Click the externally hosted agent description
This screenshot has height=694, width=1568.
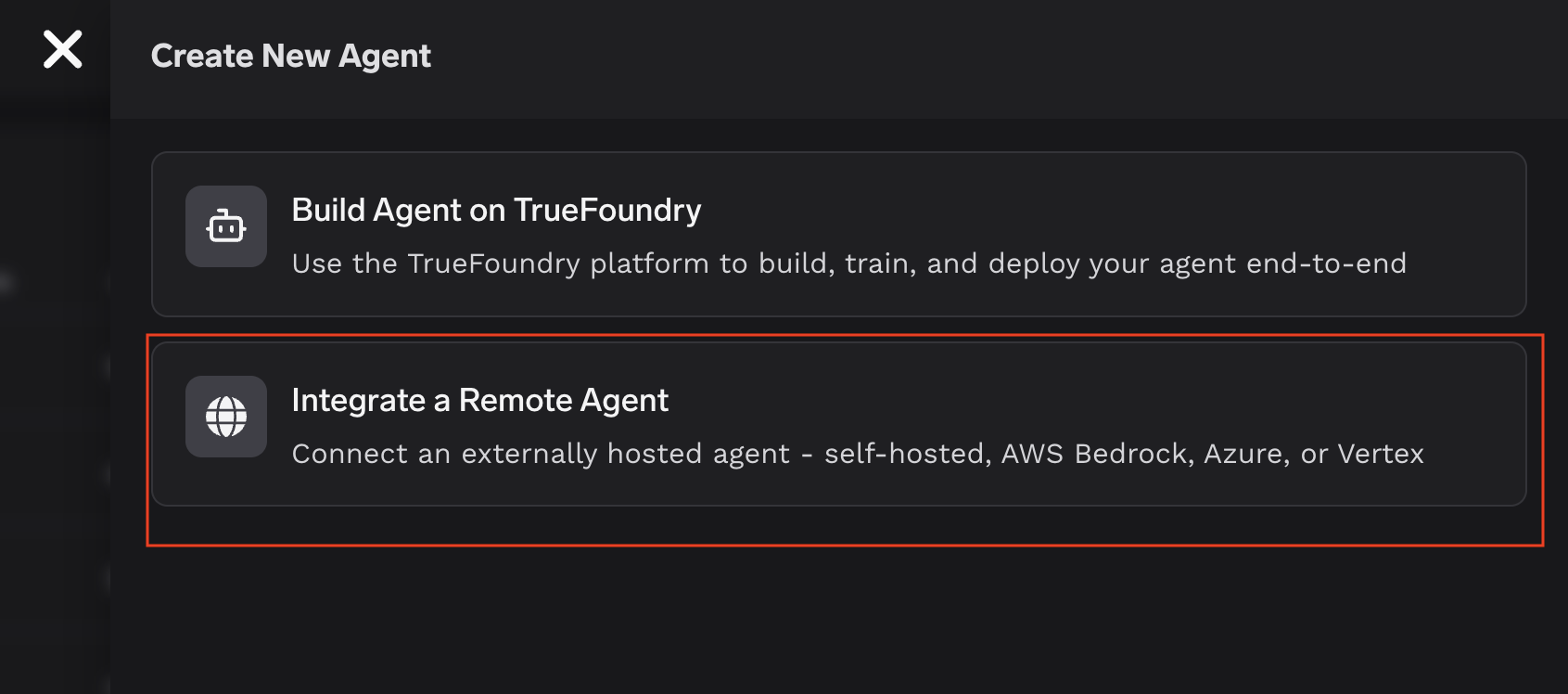(858, 454)
